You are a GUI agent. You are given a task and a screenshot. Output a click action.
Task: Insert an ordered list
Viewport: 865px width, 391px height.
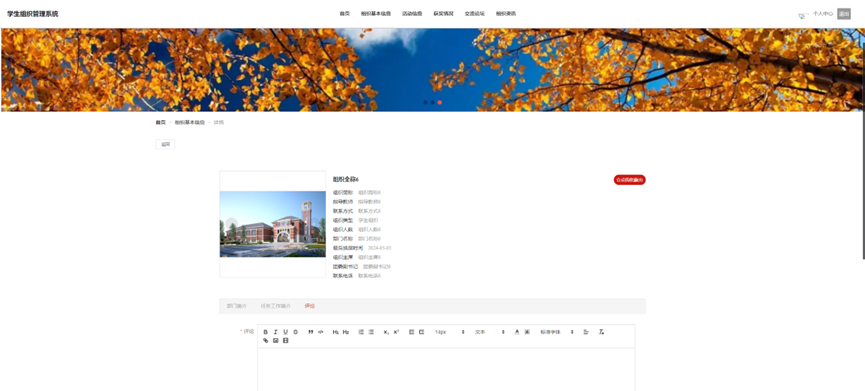pos(361,332)
